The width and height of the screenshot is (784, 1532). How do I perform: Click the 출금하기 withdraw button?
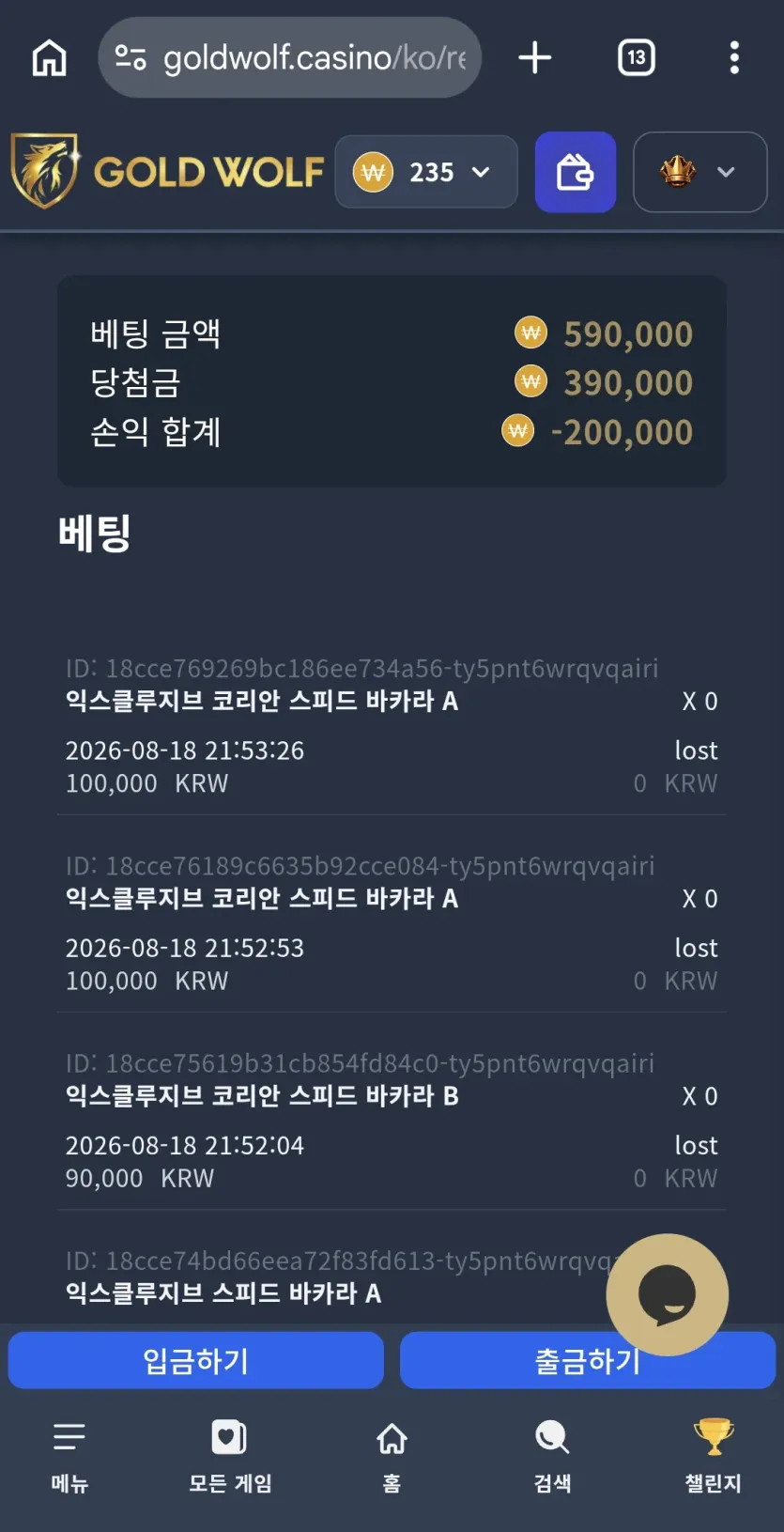tap(588, 1360)
